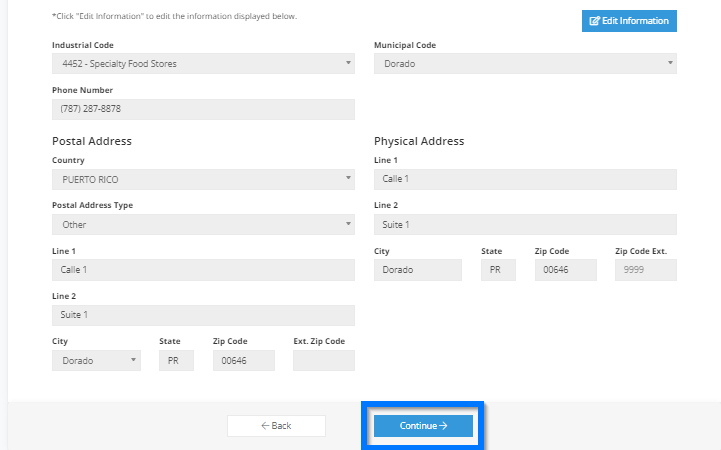Viewport: 721px width, 450px height.
Task: Click the Postal Address Line 2 field
Action: click(203, 315)
